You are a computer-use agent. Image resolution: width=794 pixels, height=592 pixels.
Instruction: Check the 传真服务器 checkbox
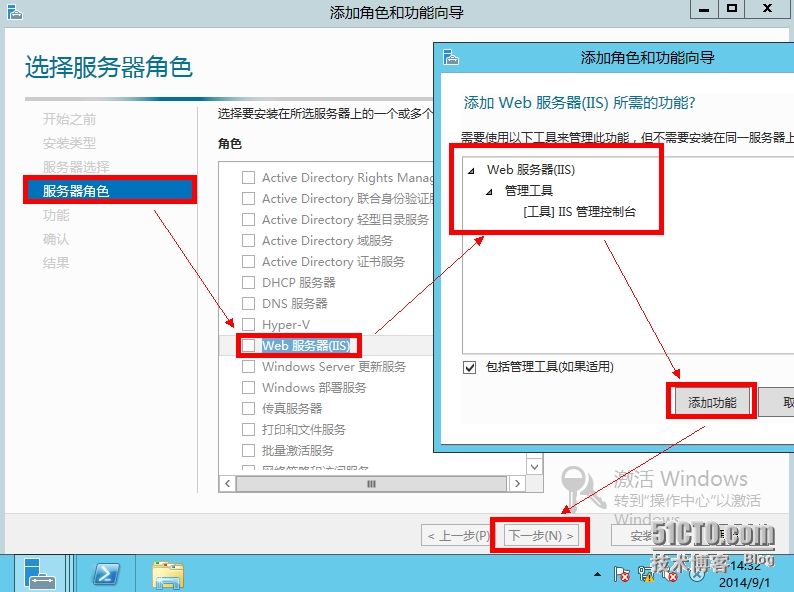coord(248,408)
